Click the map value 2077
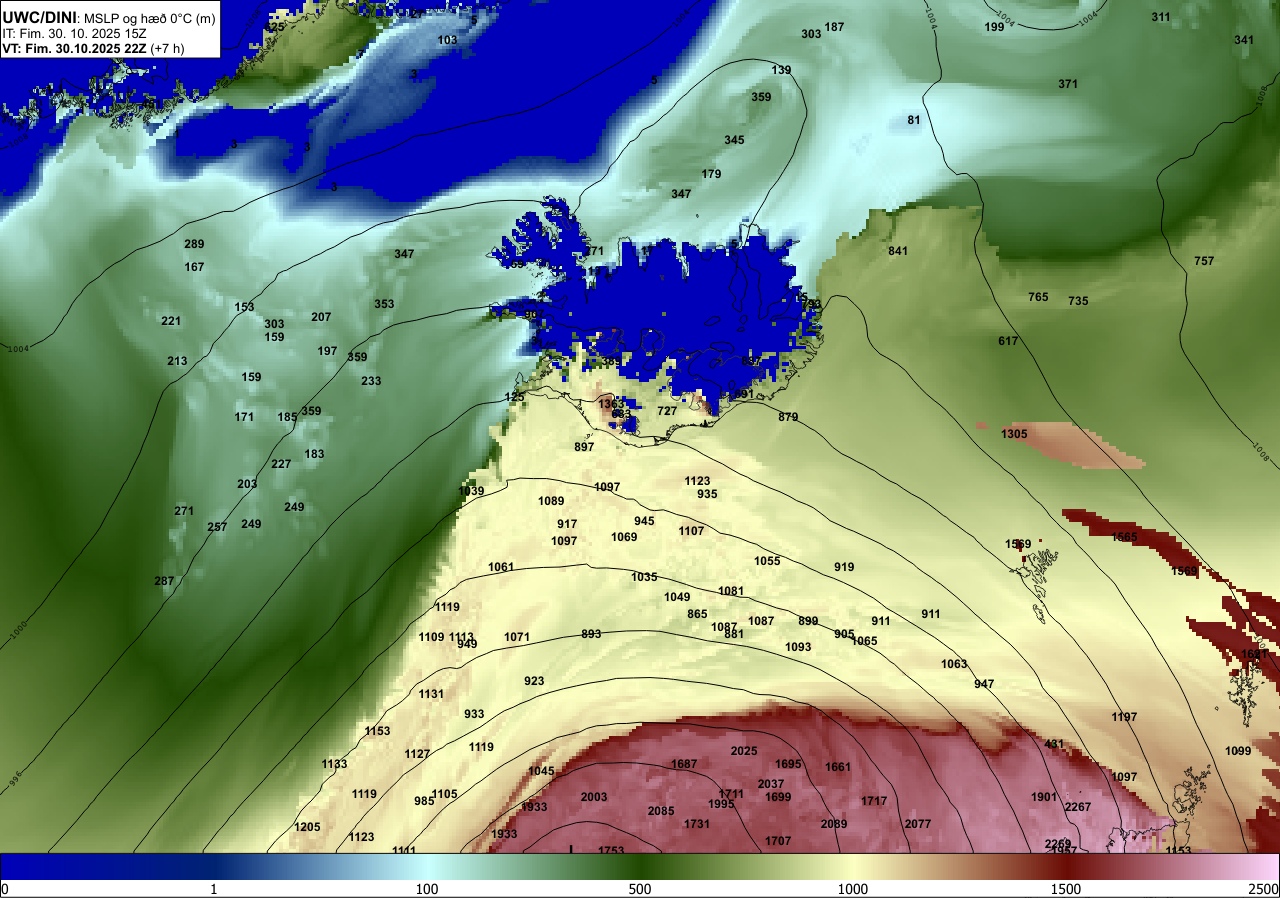1280x898 pixels. click(917, 824)
